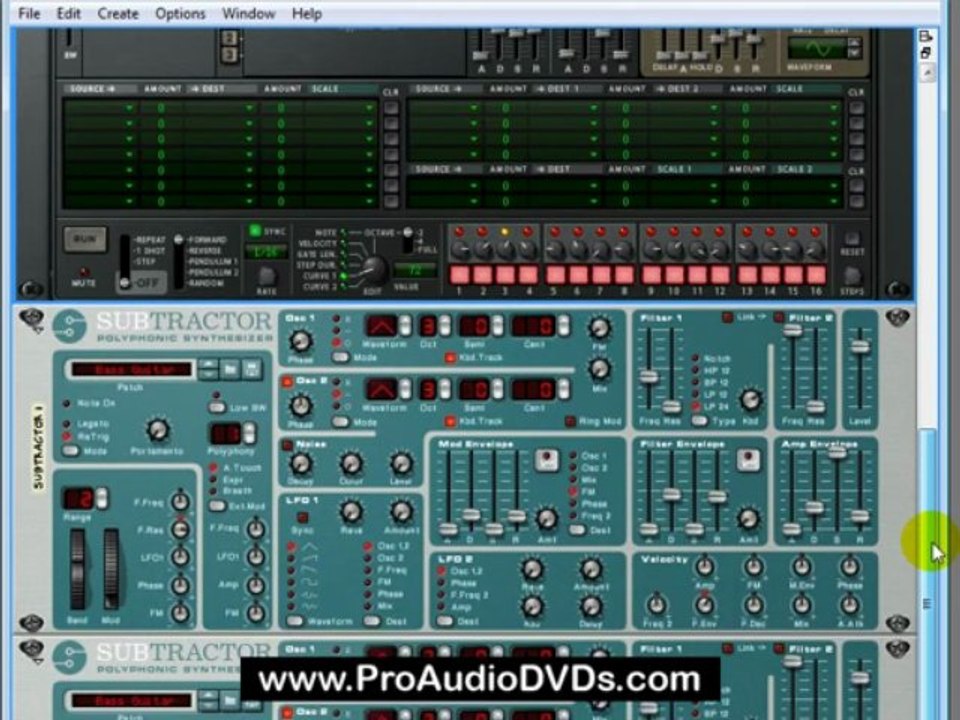Click the step 10 knob in Thor sequencer
The height and width of the screenshot is (720, 960).
tap(674, 249)
